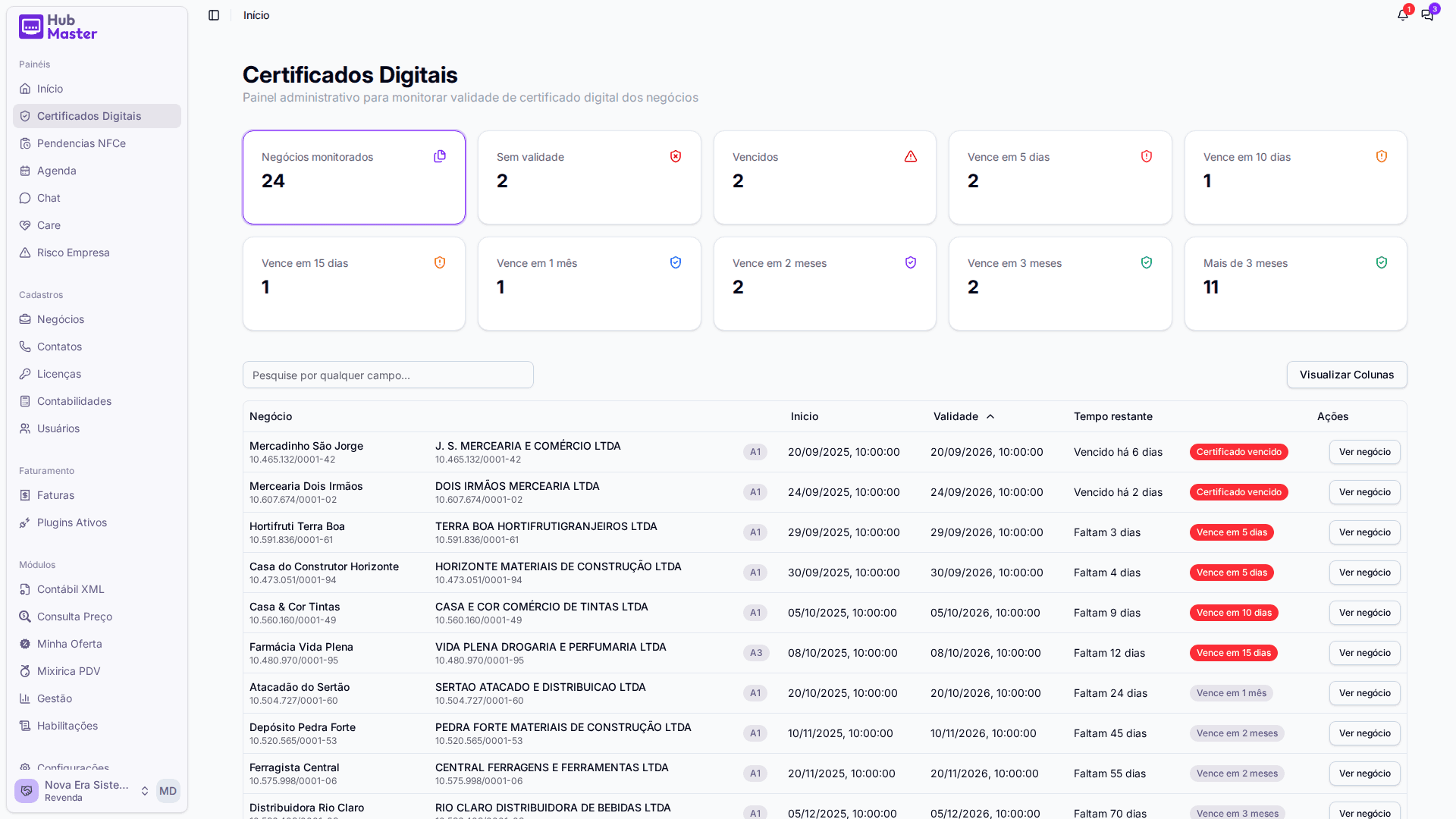Open Certificados Digitais in sidebar
The width and height of the screenshot is (1456, 819).
[x=97, y=116]
